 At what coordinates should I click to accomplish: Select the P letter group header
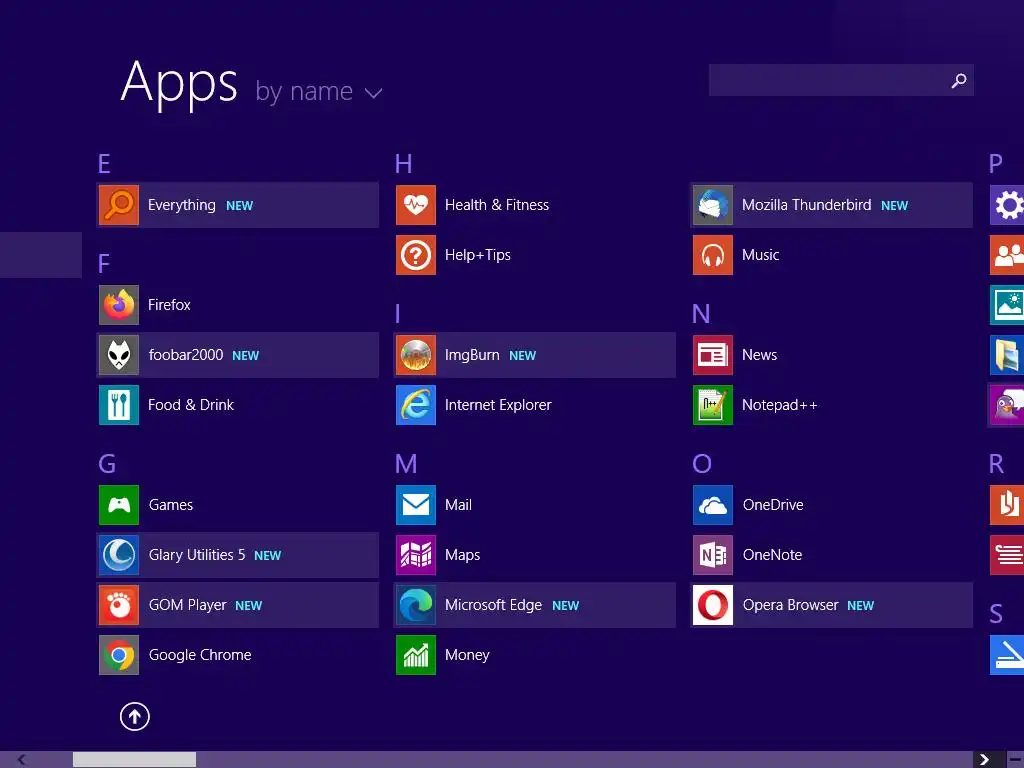[996, 164]
